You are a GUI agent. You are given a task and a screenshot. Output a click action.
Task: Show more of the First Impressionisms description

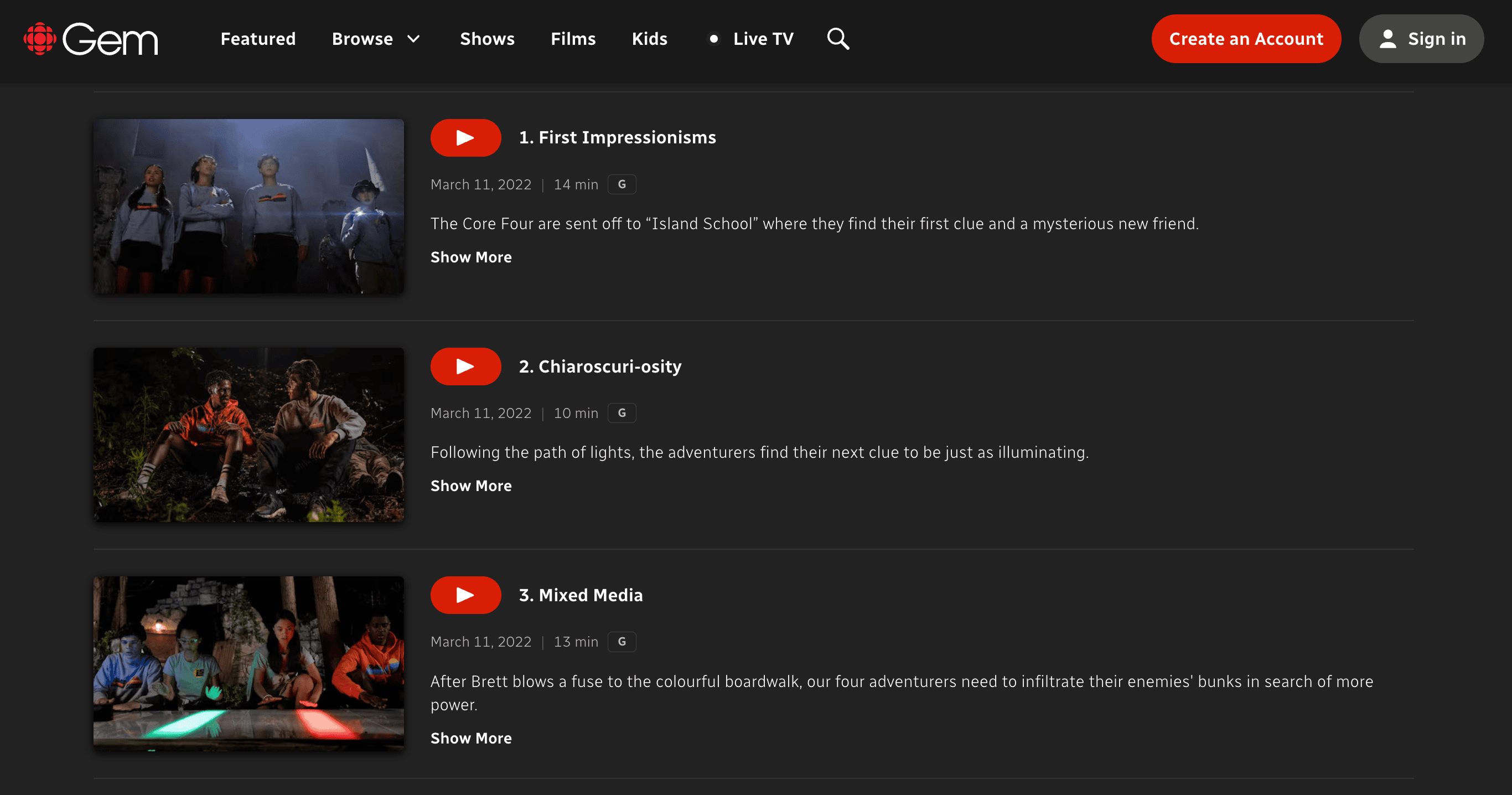pyautogui.click(x=471, y=257)
